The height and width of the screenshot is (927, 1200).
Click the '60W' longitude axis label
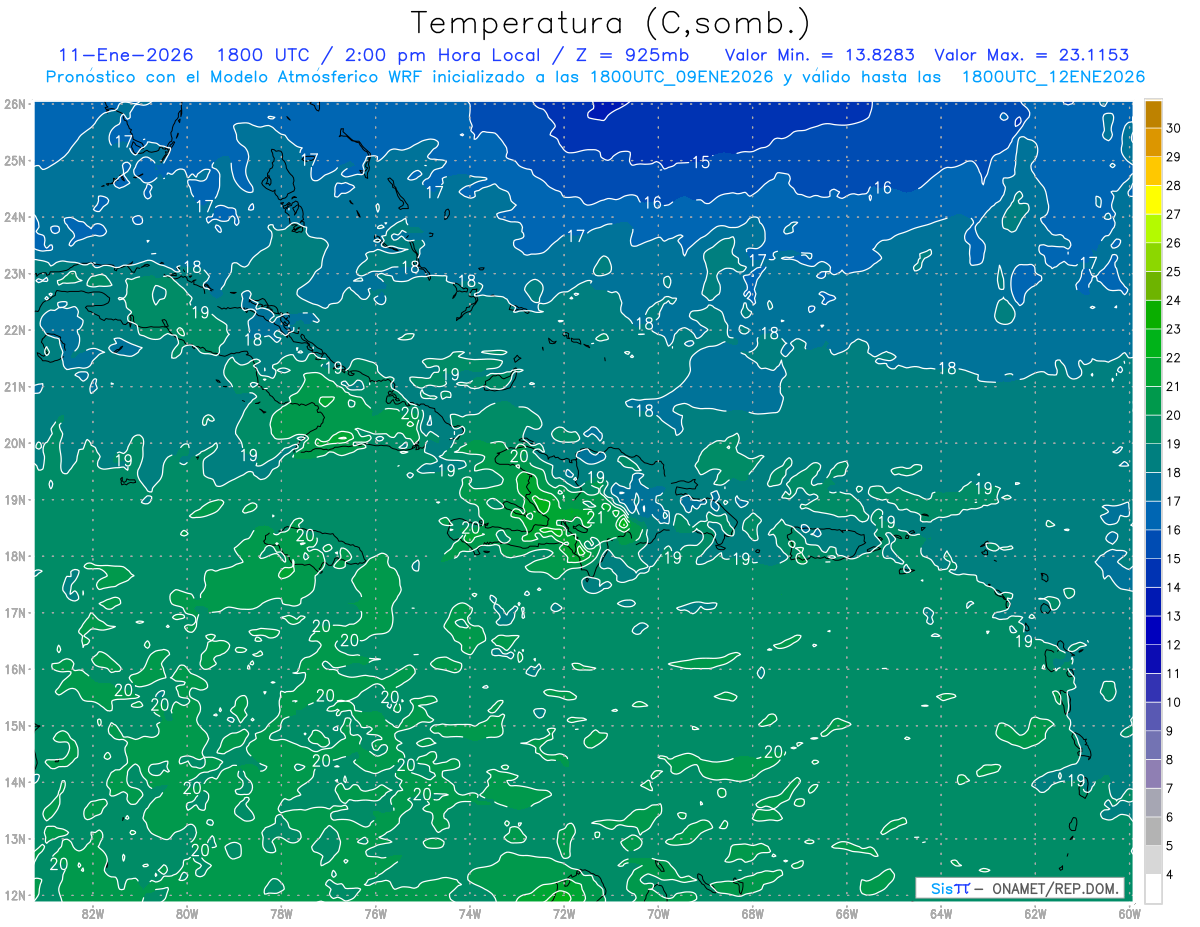point(1129,913)
